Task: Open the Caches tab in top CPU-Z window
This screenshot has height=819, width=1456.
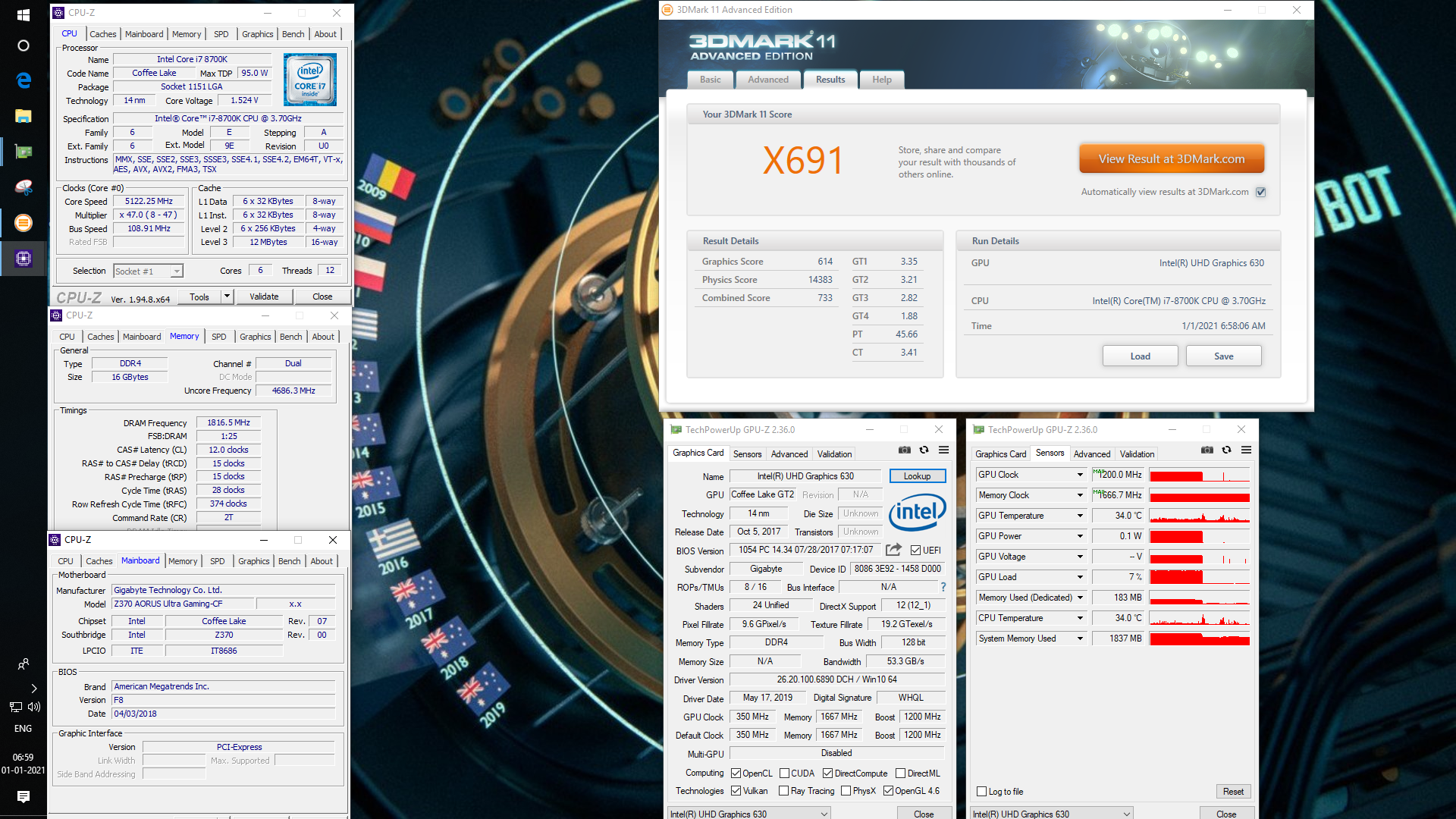Action: tap(103, 34)
